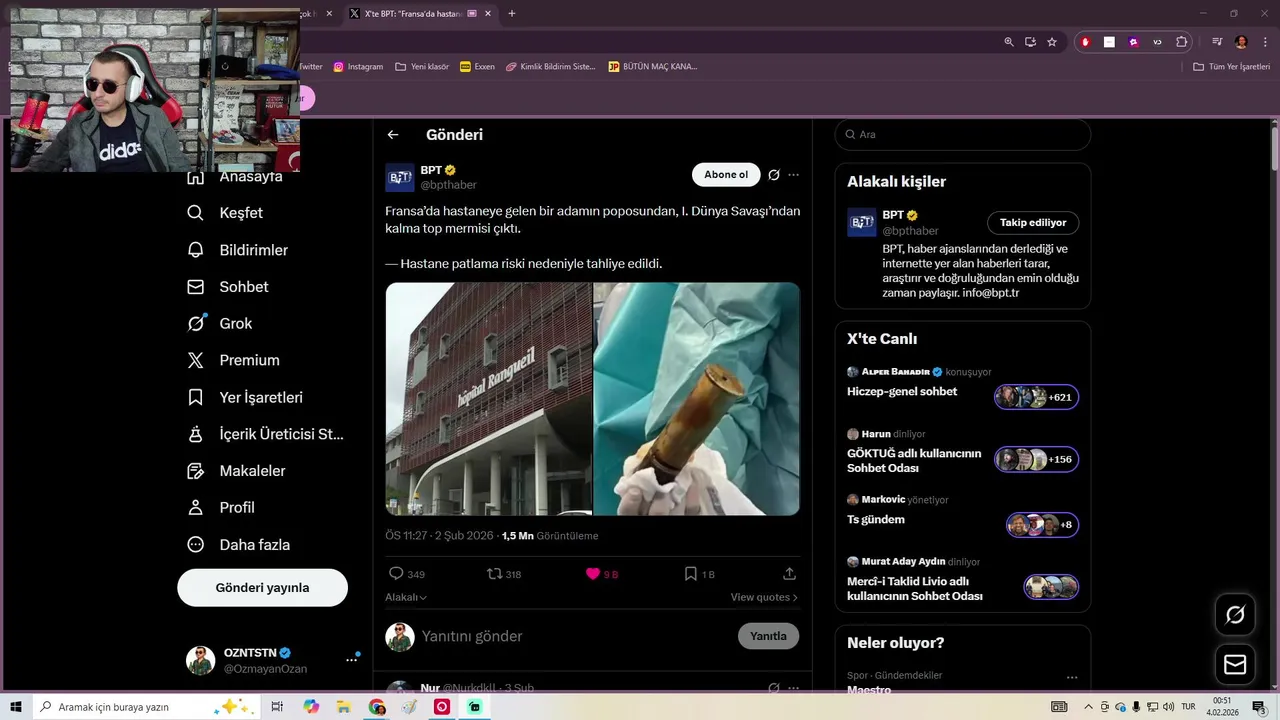Open the BPT avatar on the post
Screen dimensions: 1280x720
pyautogui.click(x=400, y=177)
